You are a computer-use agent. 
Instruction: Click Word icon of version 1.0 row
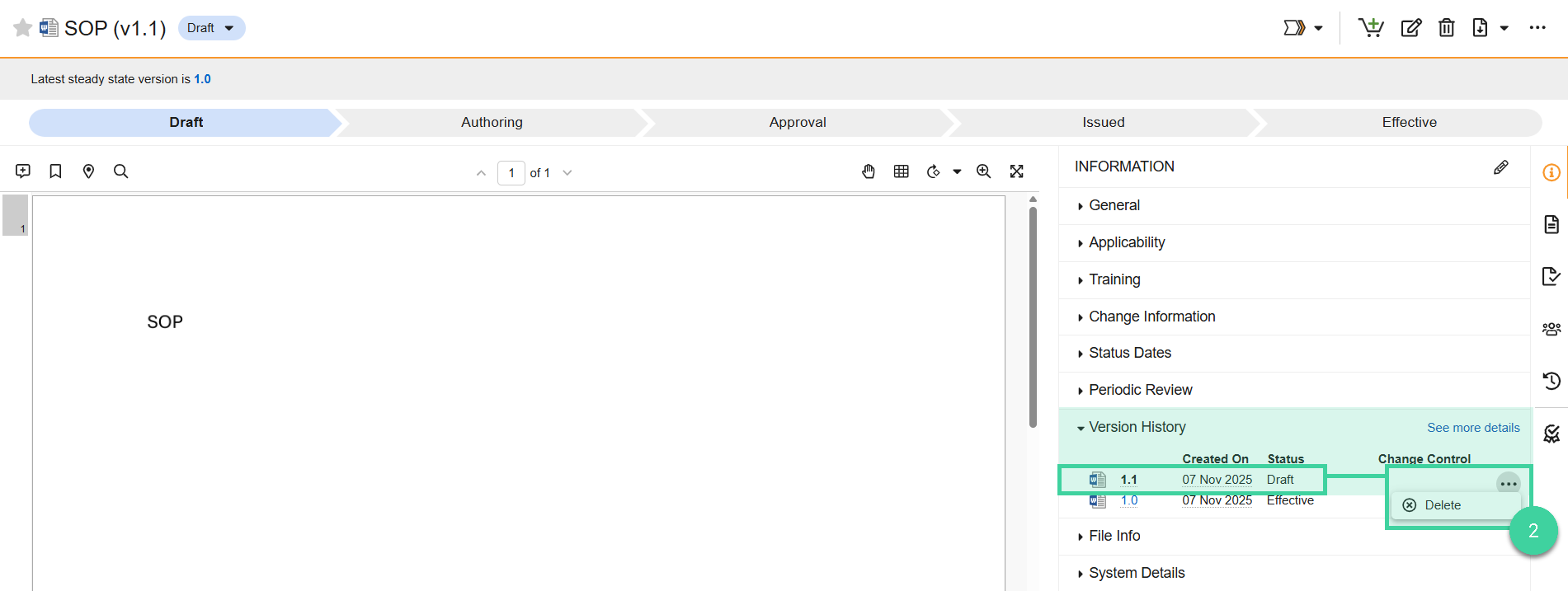point(1098,500)
